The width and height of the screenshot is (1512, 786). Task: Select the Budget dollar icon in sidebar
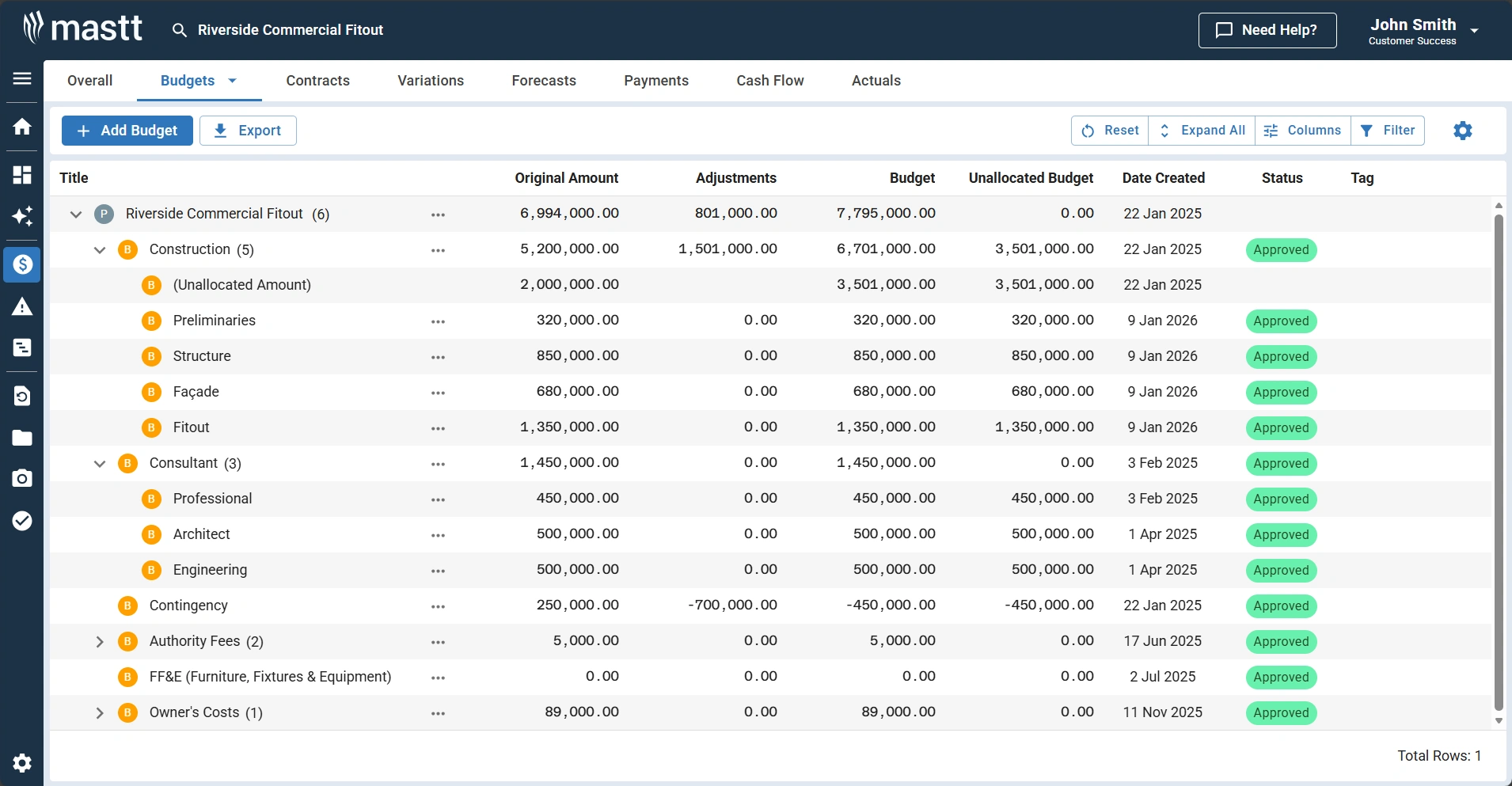tap(21, 265)
